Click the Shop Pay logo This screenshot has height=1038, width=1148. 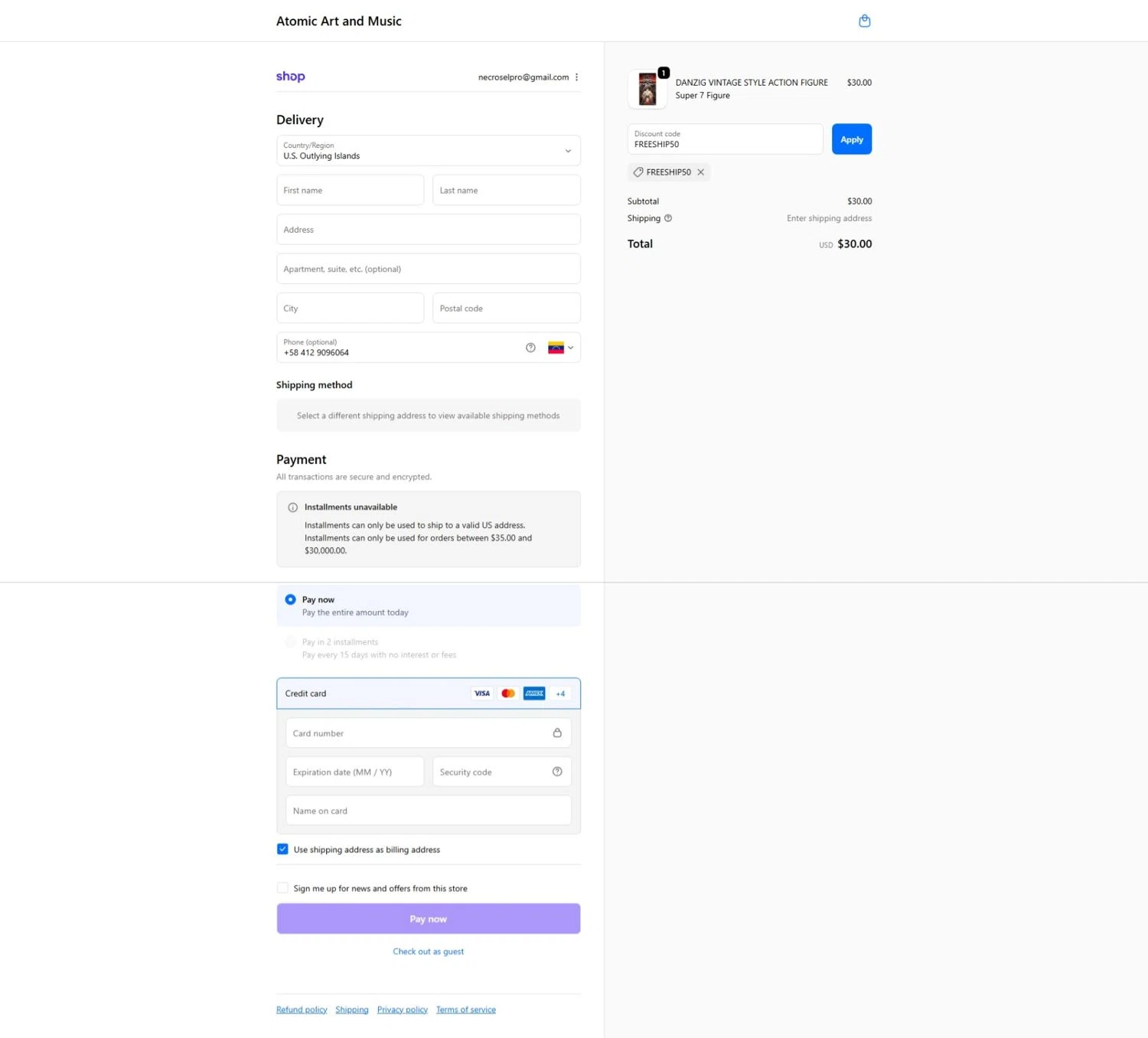pyautogui.click(x=291, y=77)
